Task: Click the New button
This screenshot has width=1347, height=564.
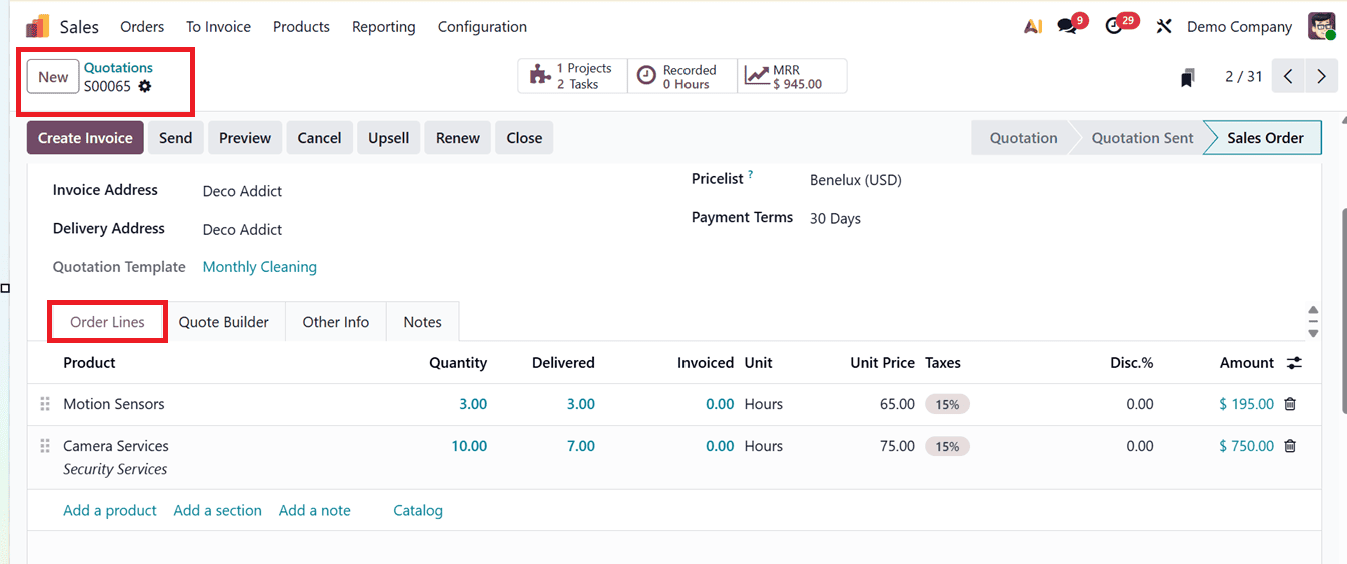Action: 53,77
